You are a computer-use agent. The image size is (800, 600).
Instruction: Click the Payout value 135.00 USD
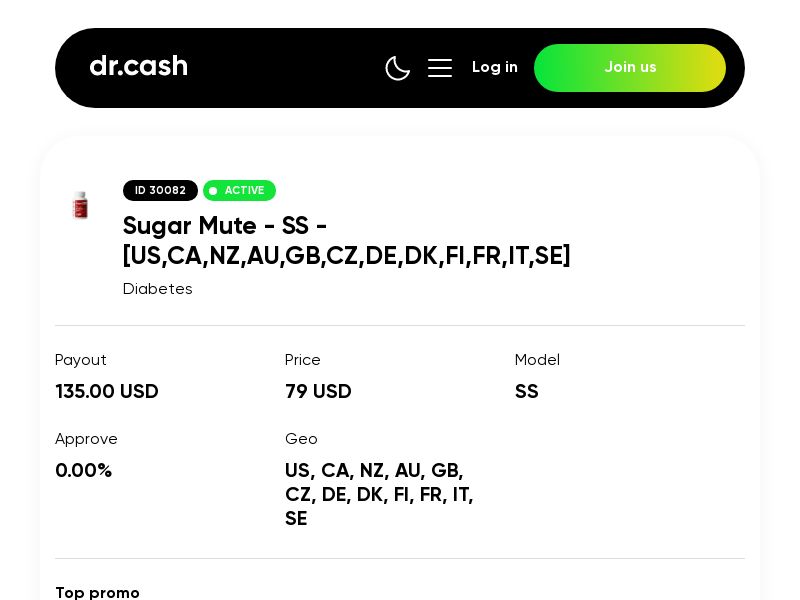(x=107, y=392)
